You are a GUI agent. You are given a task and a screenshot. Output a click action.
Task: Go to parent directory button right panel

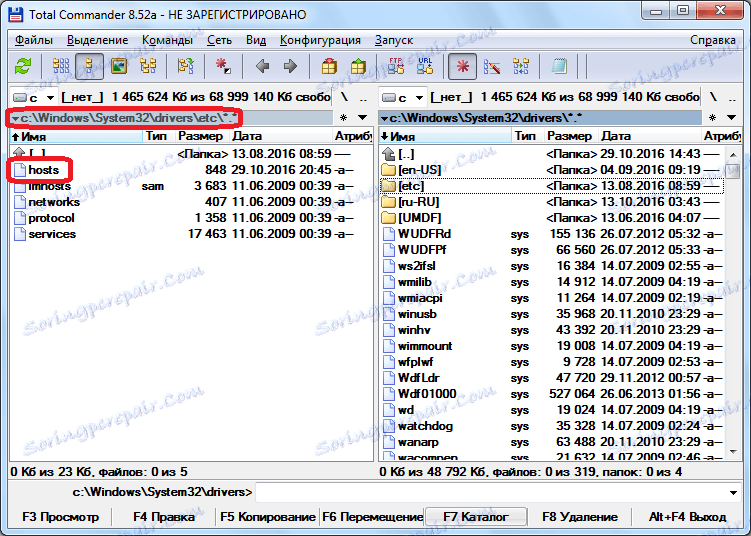732,97
